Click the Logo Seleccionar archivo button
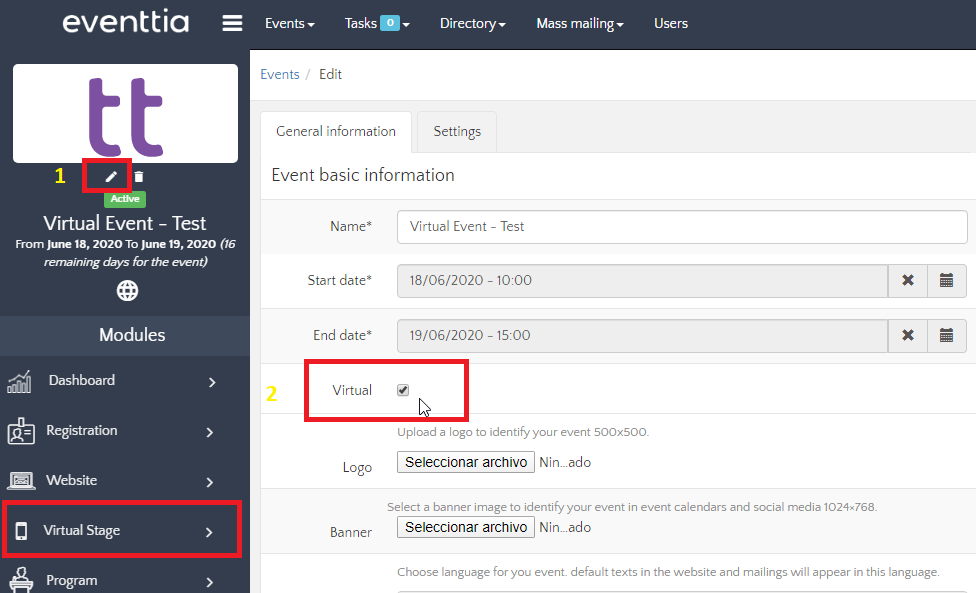The height and width of the screenshot is (593, 976). coord(466,462)
